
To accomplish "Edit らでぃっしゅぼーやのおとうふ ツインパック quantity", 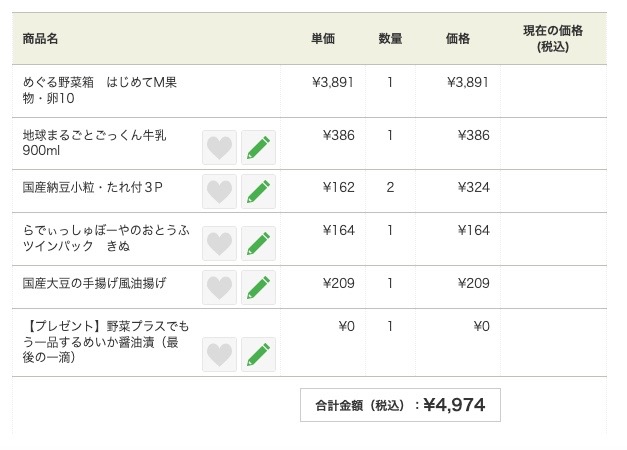I will click(258, 243).
